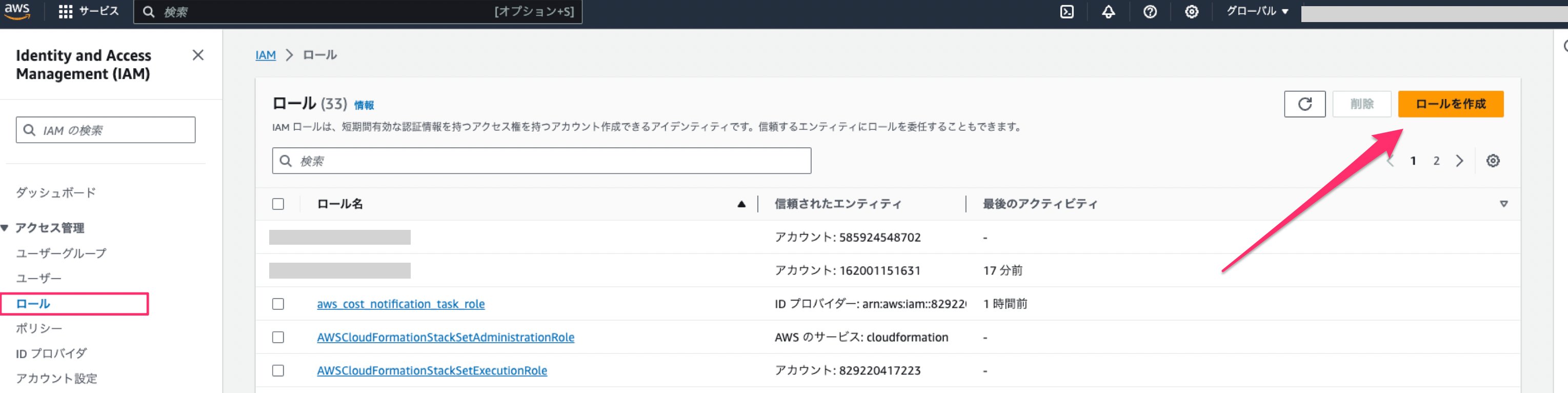
Task: Open AWSCloudFormationStackSetExecutionRole link
Action: pyautogui.click(x=432, y=370)
